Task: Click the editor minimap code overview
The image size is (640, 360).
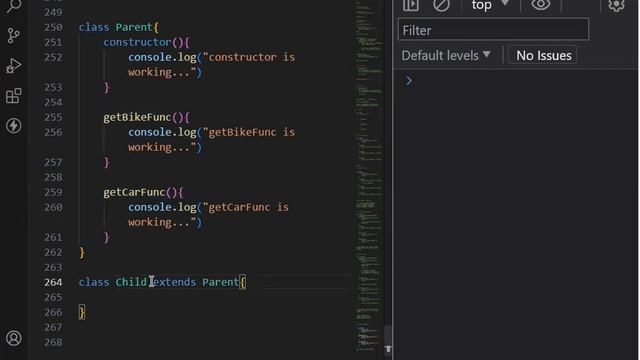Action: click(x=369, y=176)
